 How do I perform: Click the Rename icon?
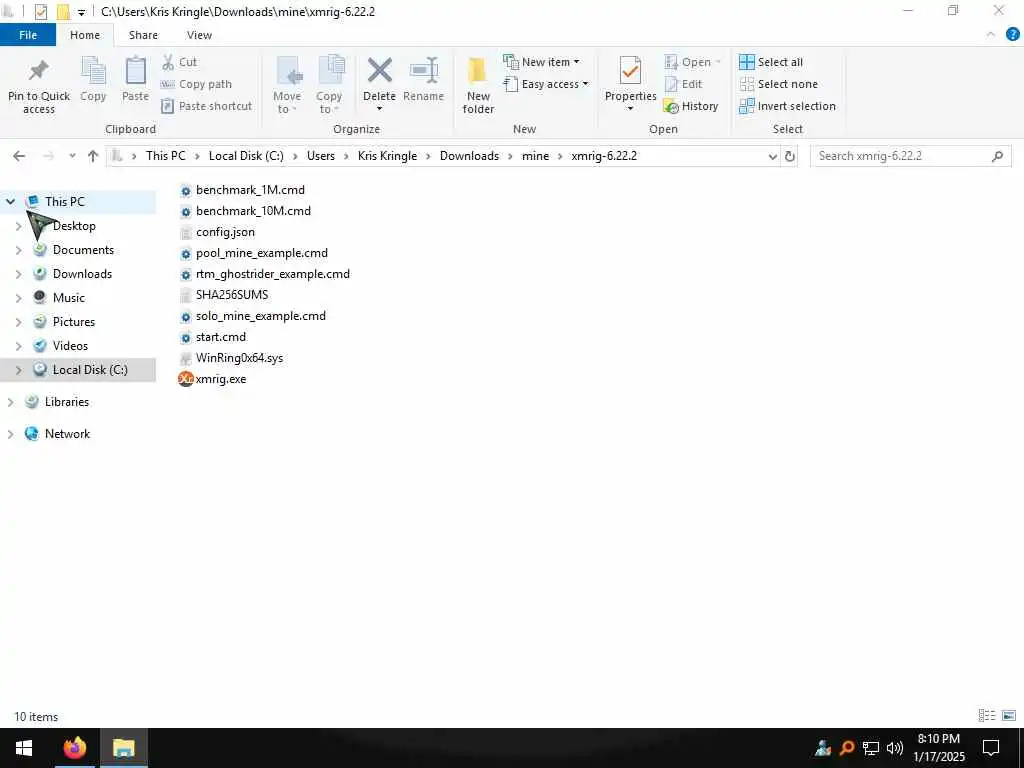424,71
